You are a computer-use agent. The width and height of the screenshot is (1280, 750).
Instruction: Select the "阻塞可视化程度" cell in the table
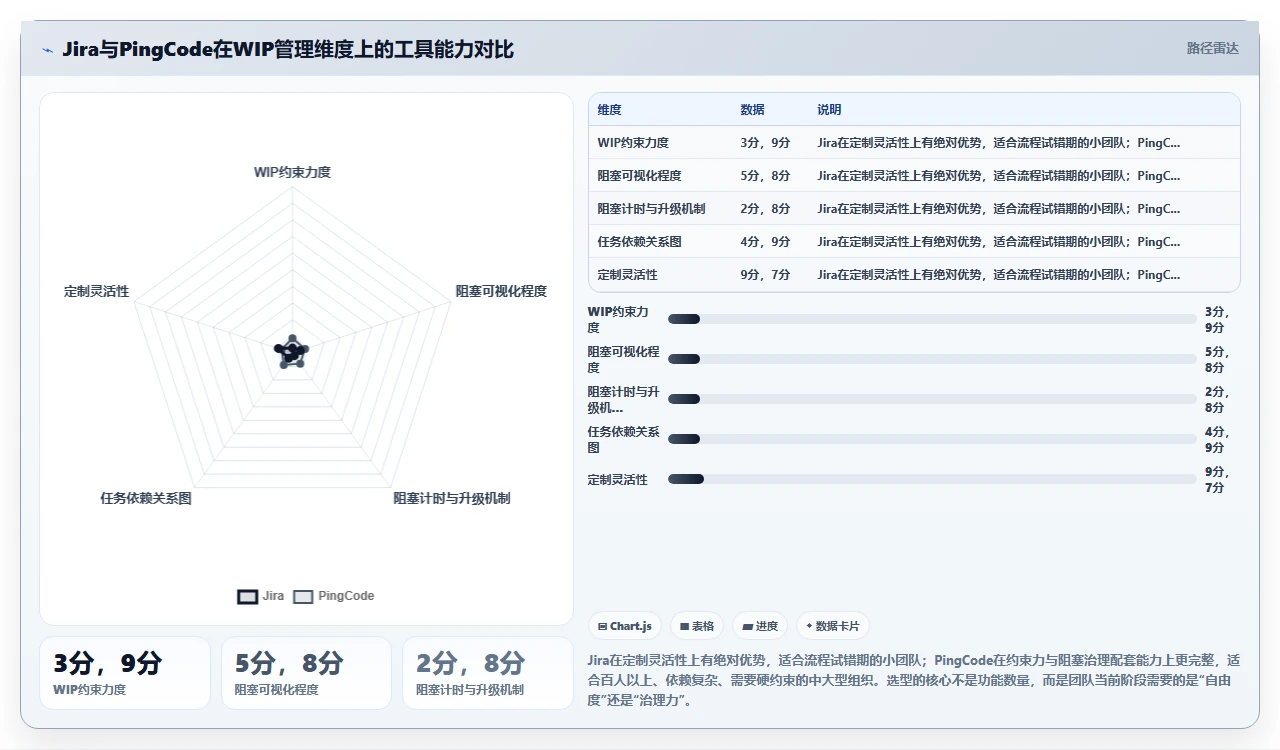click(660, 176)
